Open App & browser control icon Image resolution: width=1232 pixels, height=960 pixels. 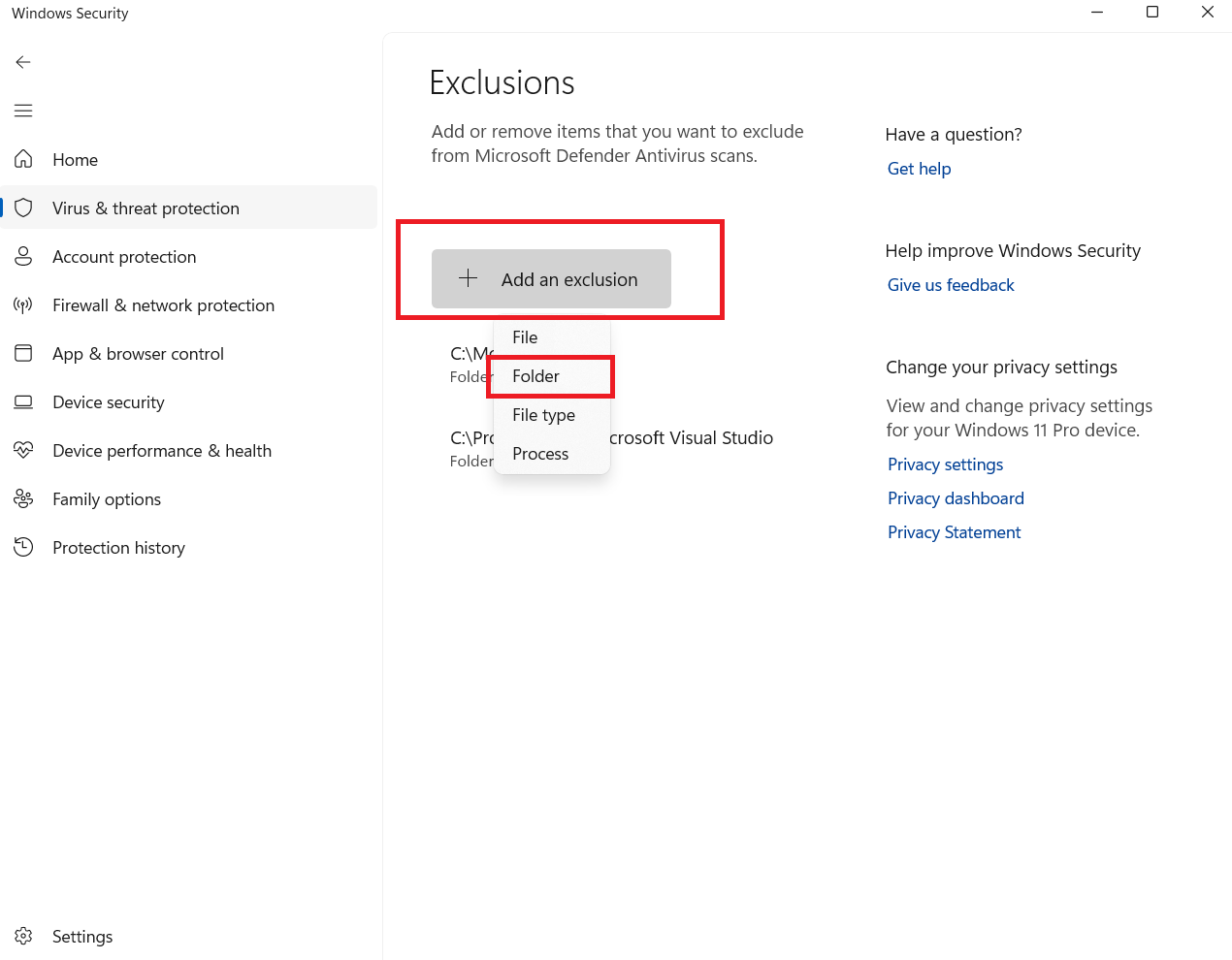(x=23, y=353)
